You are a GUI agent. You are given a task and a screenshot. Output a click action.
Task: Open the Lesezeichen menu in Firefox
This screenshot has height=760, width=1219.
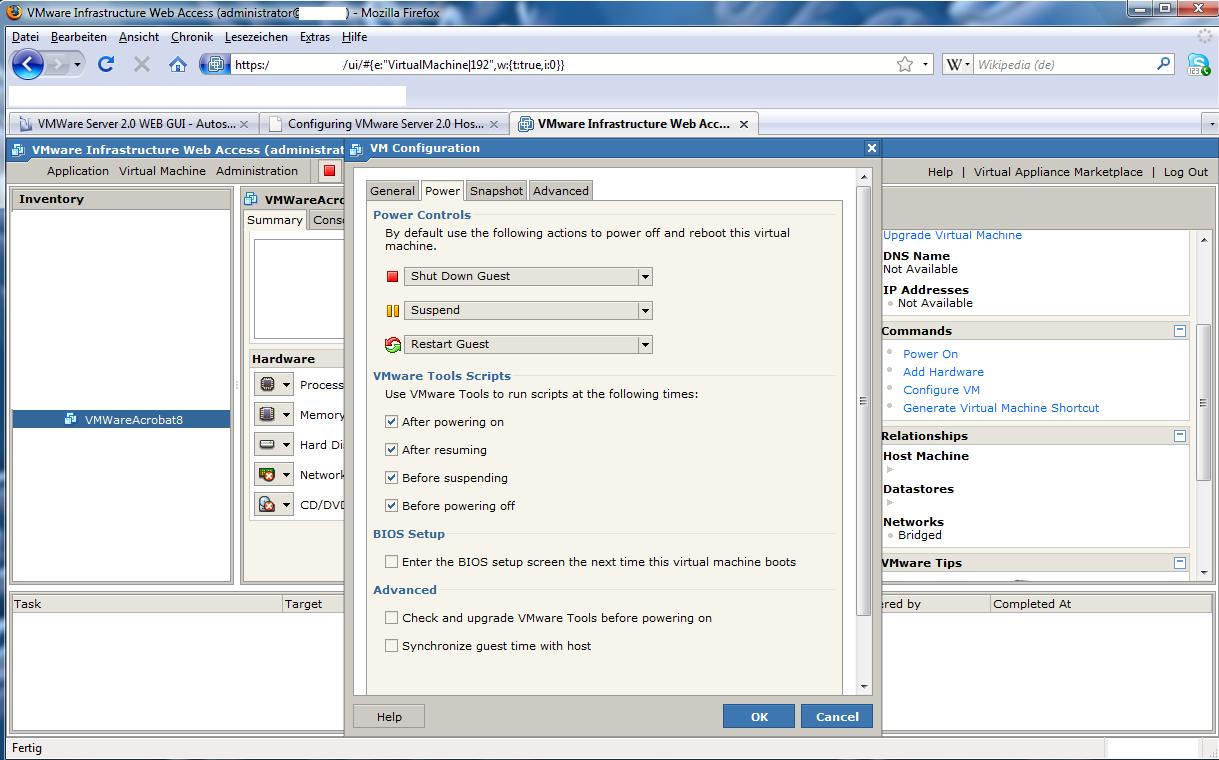coord(256,37)
